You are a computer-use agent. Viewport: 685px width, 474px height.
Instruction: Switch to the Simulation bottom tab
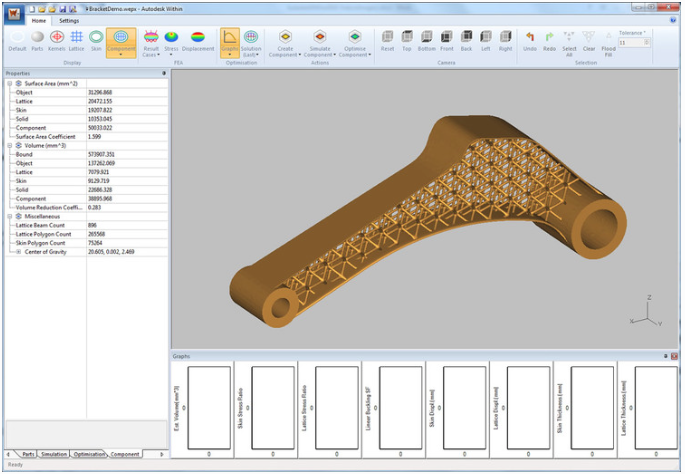(x=54, y=454)
